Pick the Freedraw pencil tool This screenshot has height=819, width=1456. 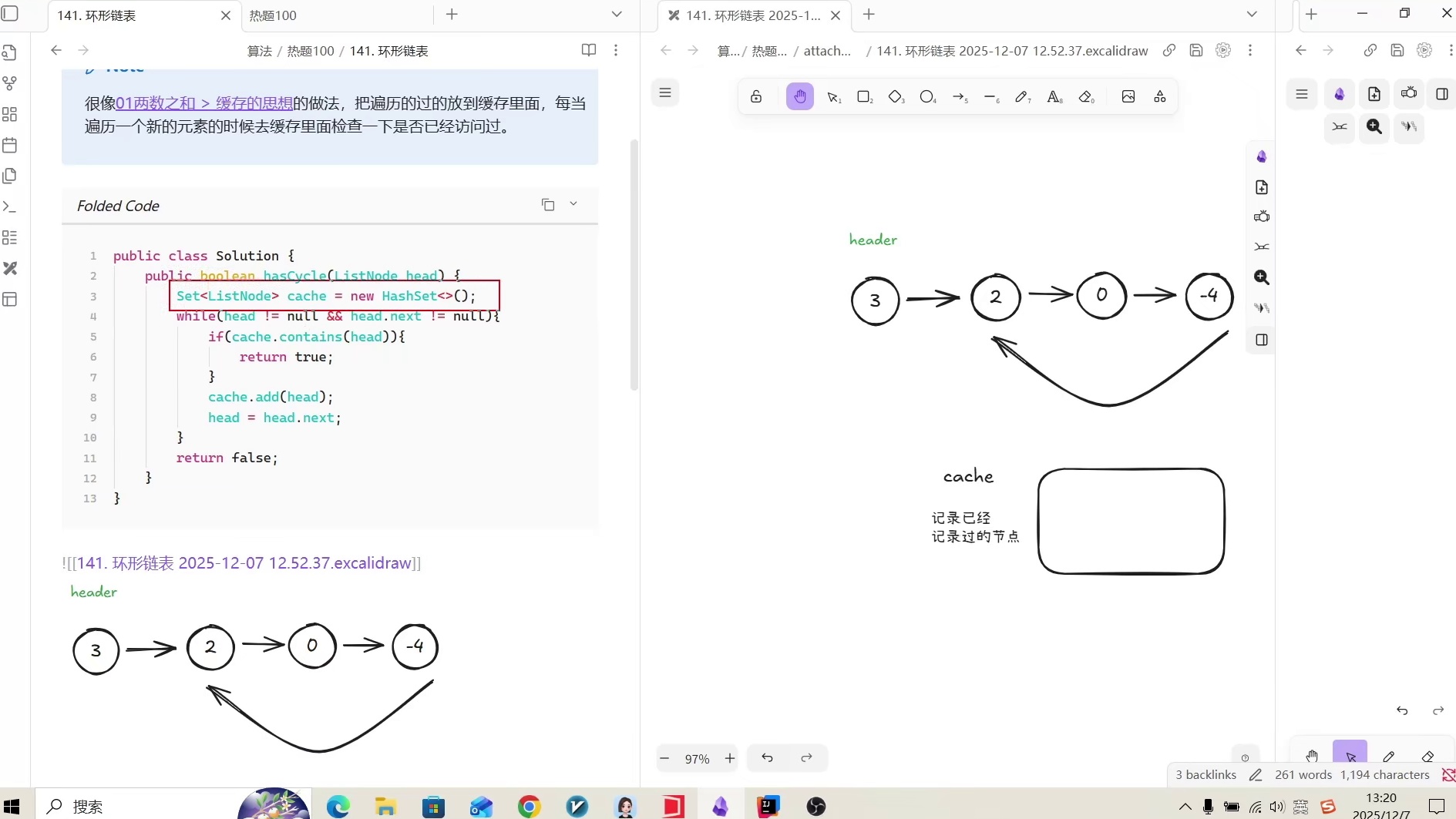click(1023, 96)
